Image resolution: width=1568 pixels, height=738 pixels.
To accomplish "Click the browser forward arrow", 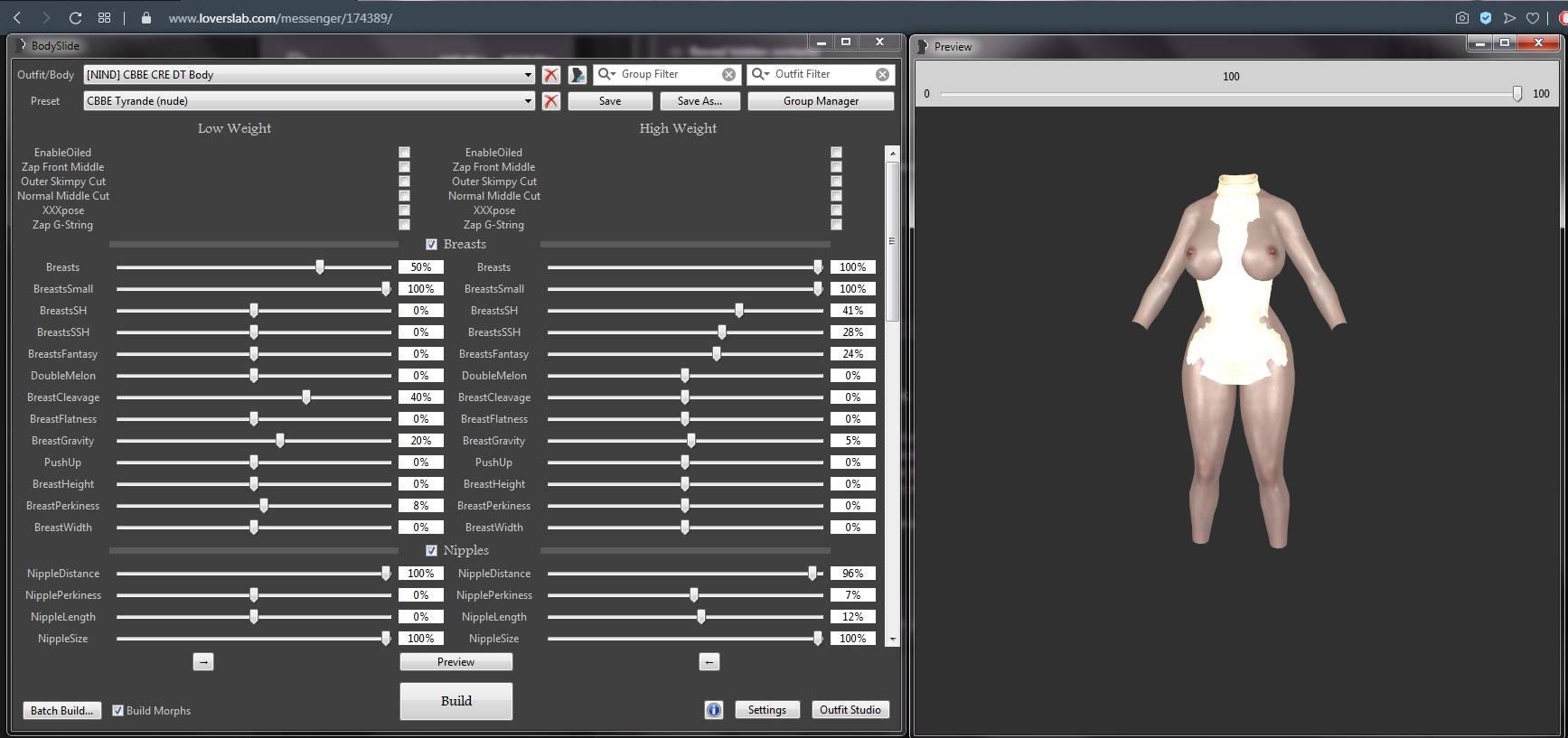I will [x=46, y=18].
